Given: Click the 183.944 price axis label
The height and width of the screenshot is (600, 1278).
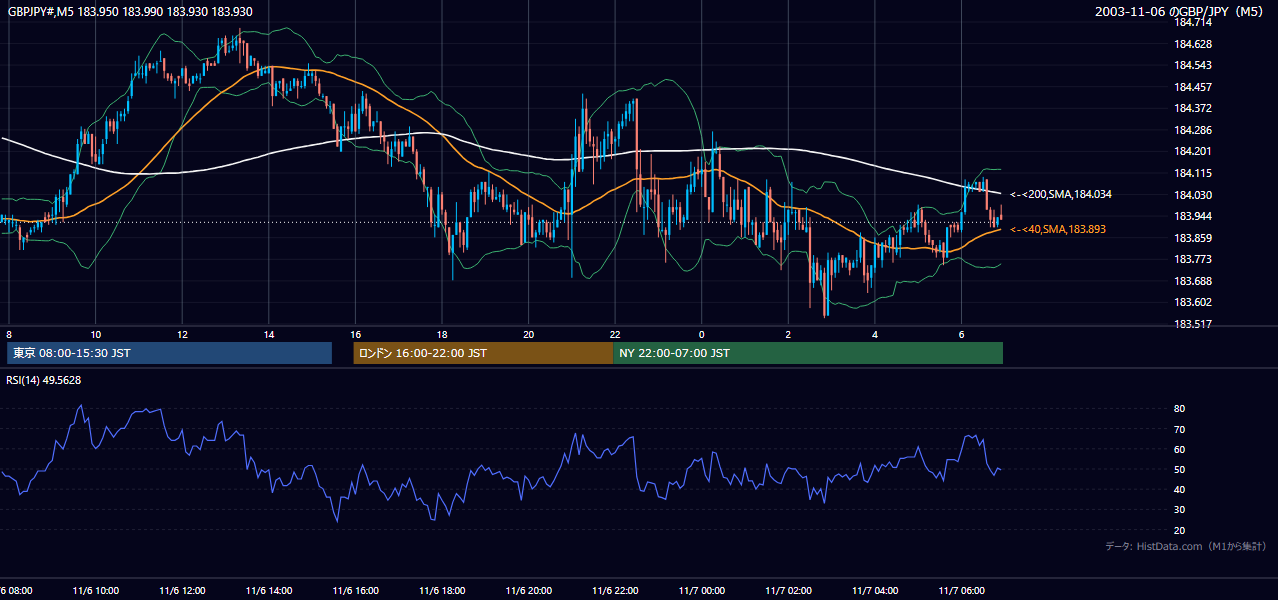Looking at the screenshot, I should pyautogui.click(x=1193, y=216).
